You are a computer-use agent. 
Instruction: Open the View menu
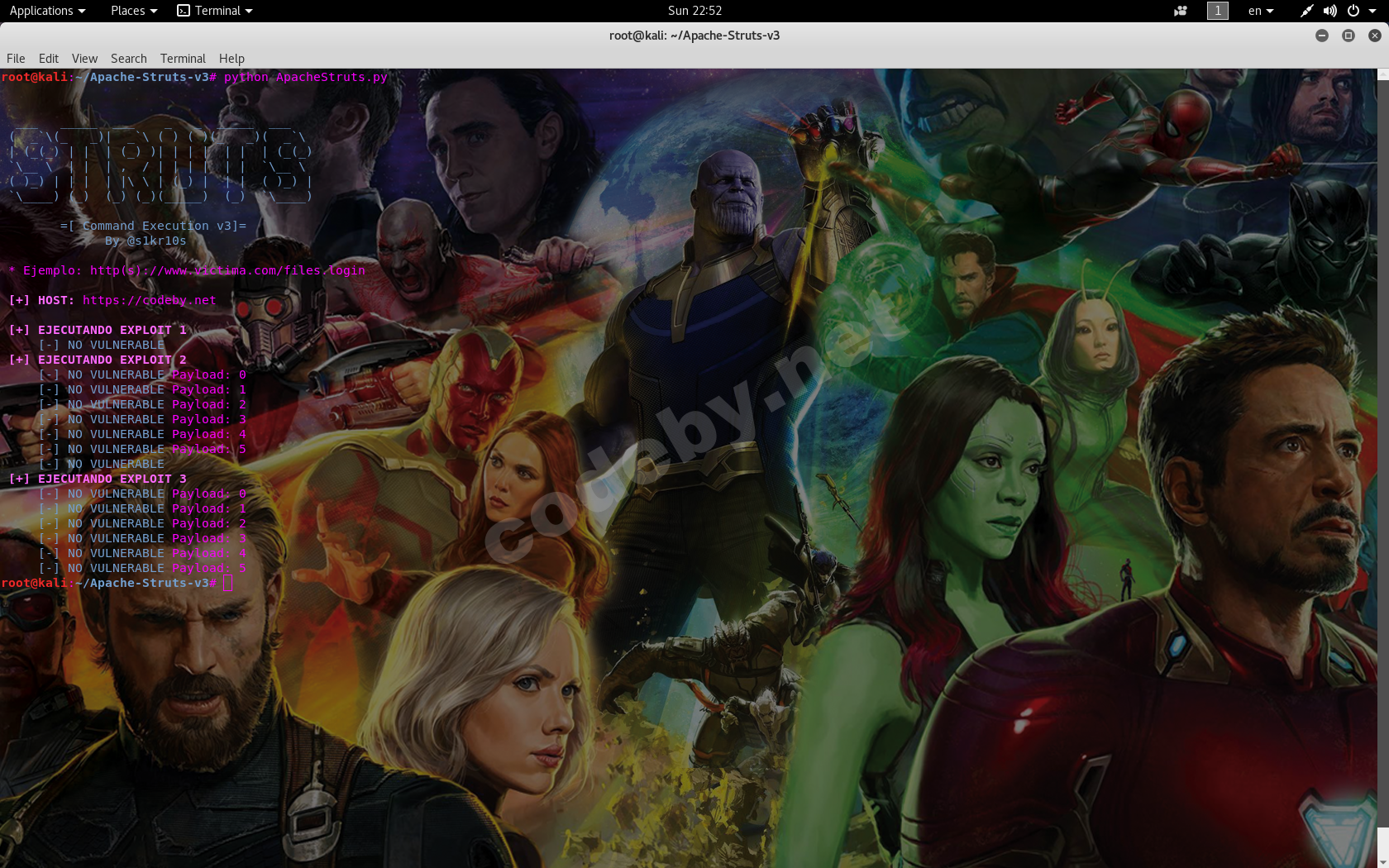tap(84, 59)
